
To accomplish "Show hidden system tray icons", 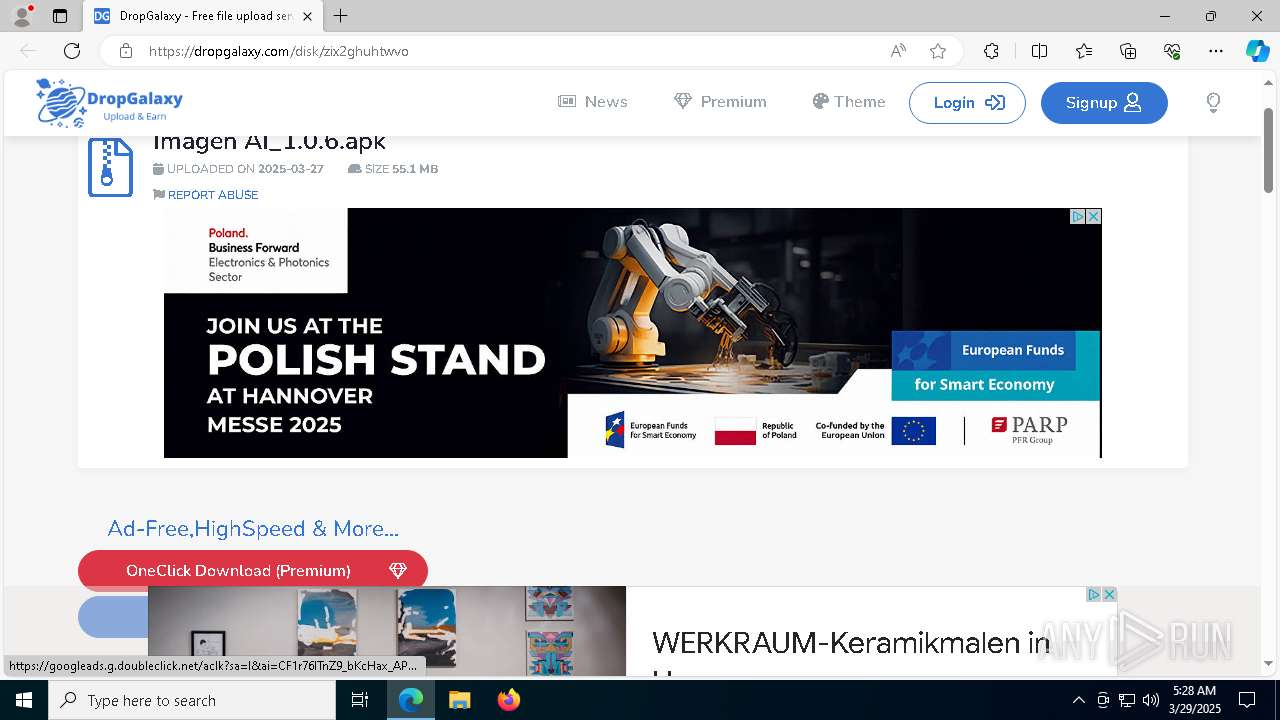I will pyautogui.click(x=1078, y=700).
